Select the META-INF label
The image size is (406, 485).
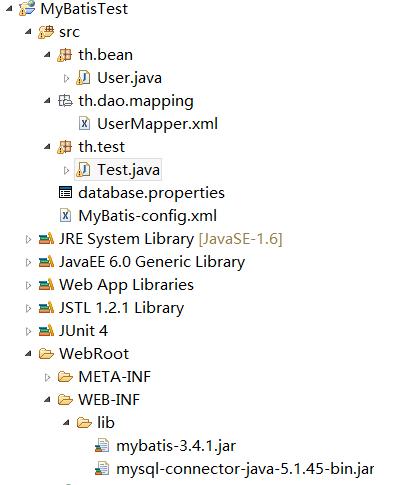[114, 377]
